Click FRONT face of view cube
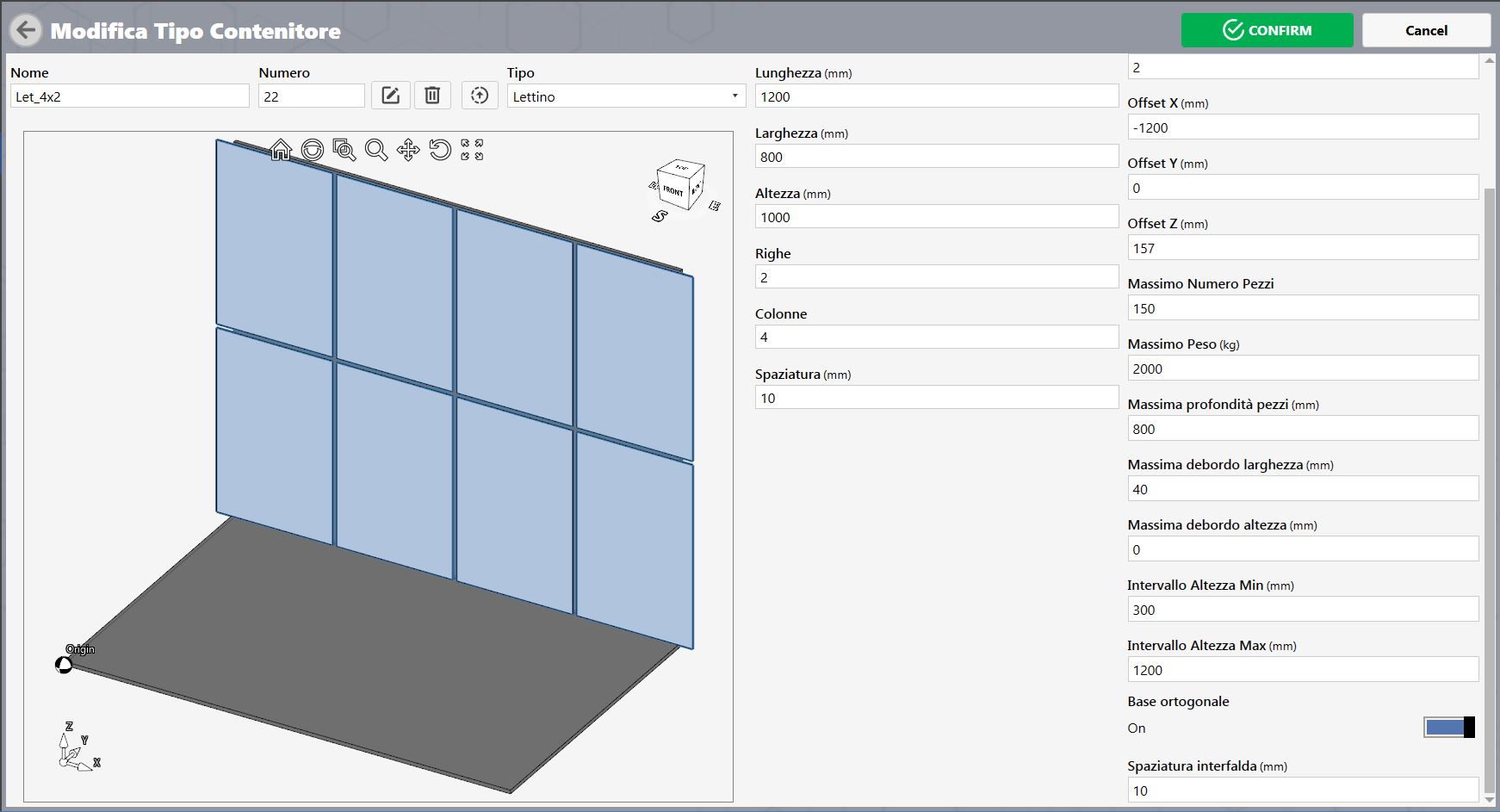The height and width of the screenshot is (812, 1500). point(673,190)
